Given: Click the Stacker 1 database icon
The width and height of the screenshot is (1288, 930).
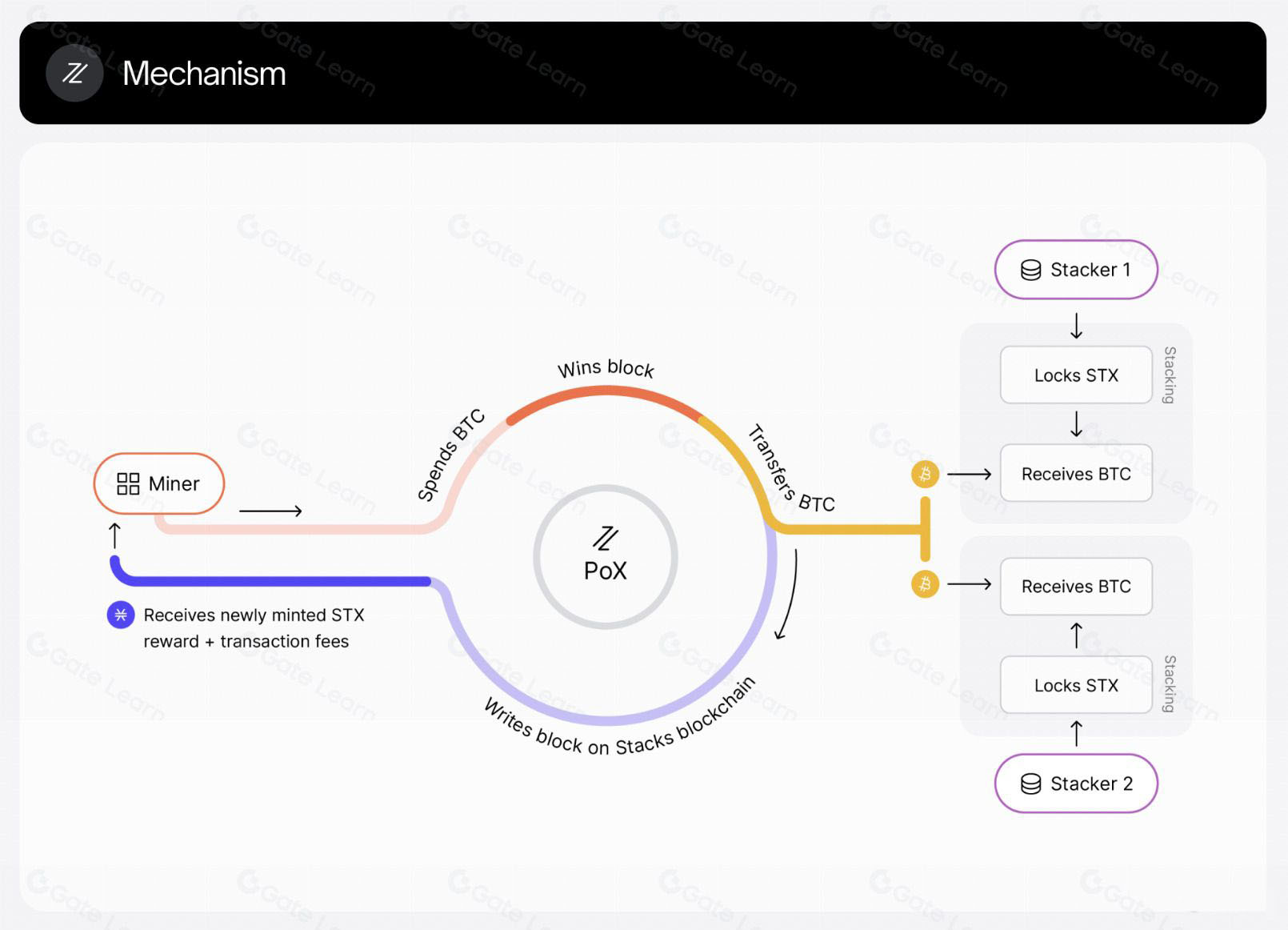Looking at the screenshot, I should tap(1030, 270).
